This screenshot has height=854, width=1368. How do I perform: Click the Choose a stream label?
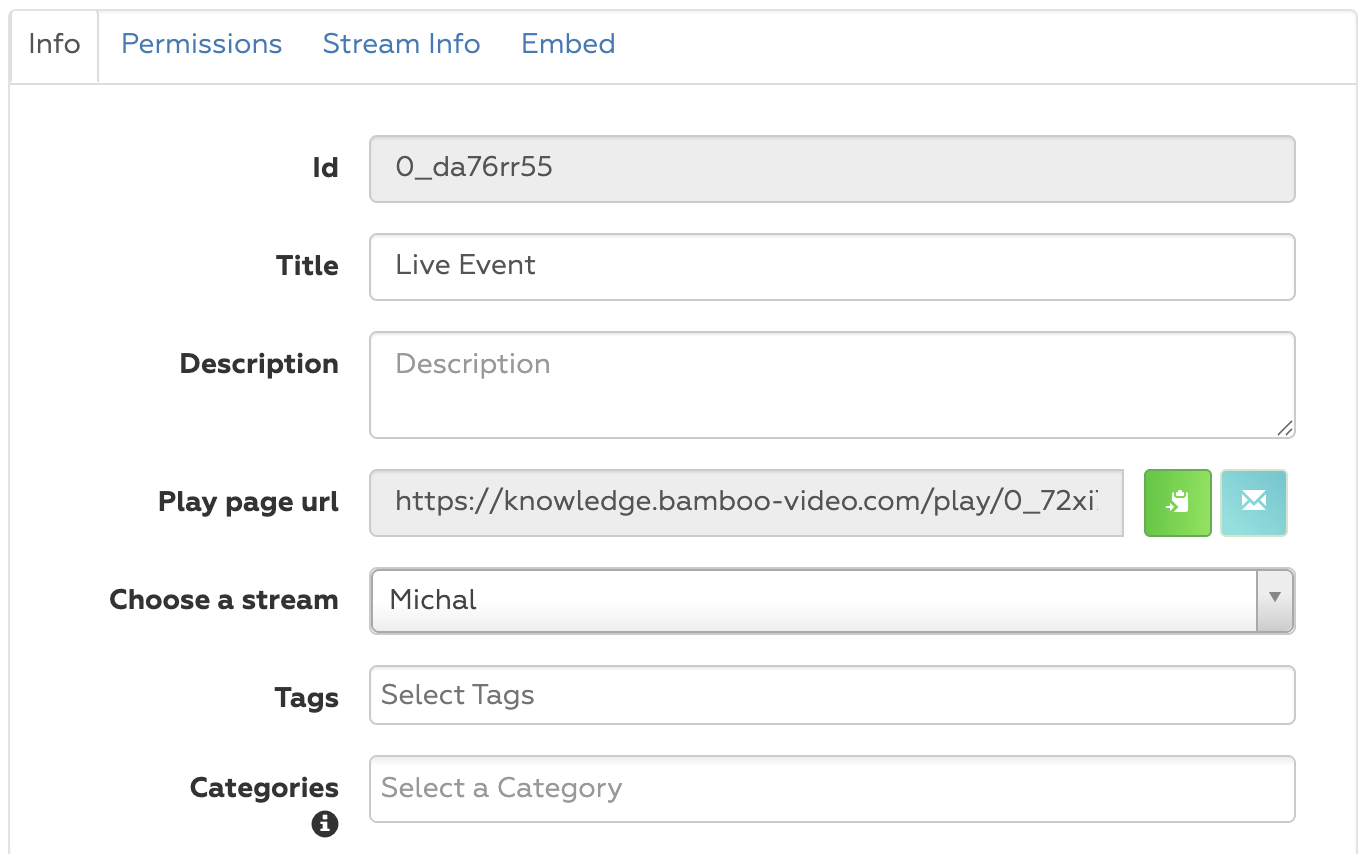tap(223, 600)
